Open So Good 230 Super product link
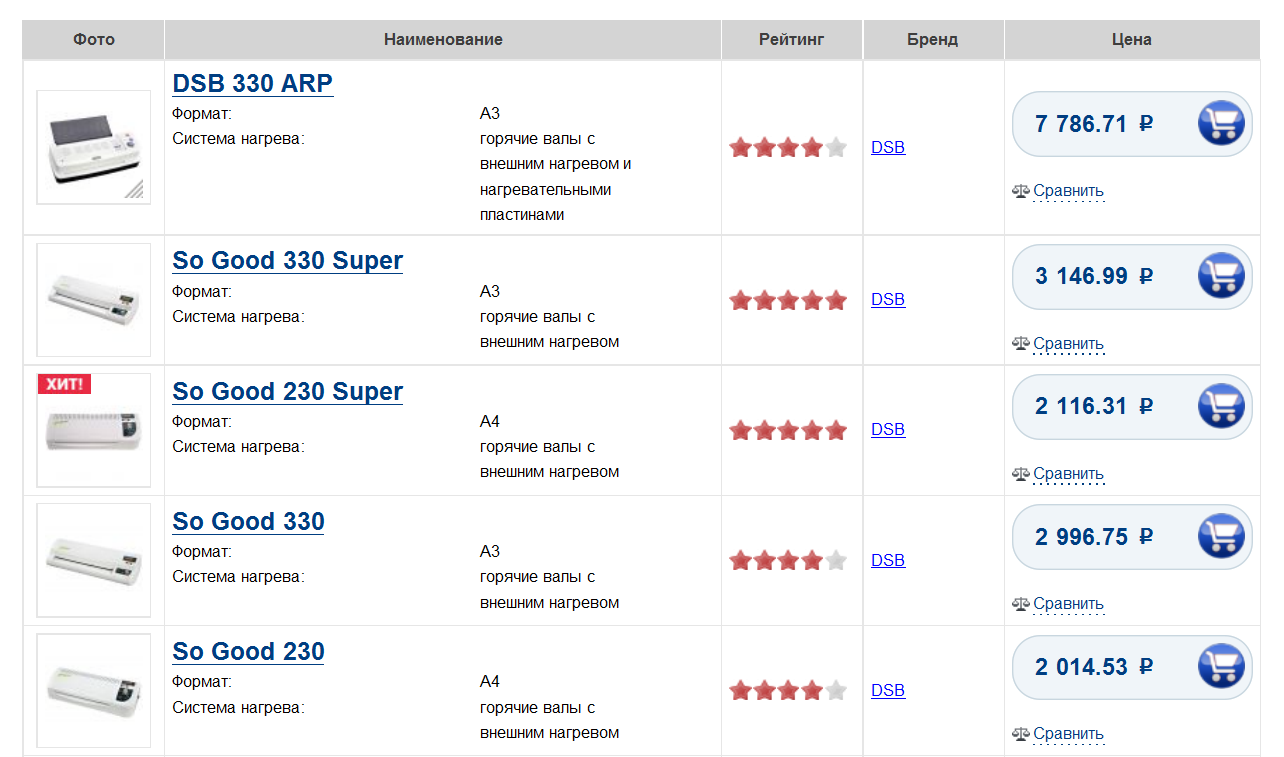This screenshot has height=757, width=1284. [x=288, y=391]
